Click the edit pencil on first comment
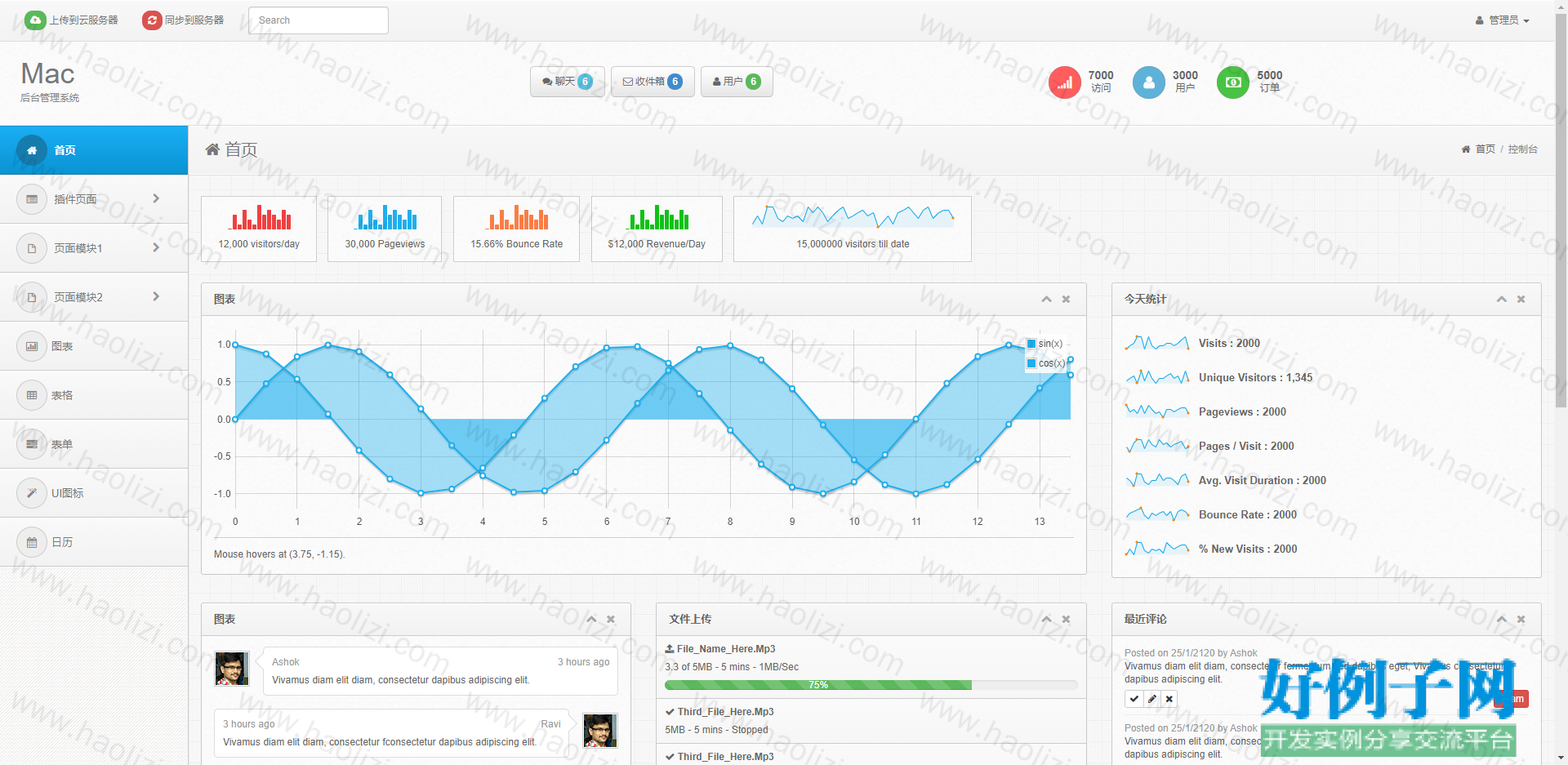Viewport: 1568px width, 765px height. click(1151, 699)
